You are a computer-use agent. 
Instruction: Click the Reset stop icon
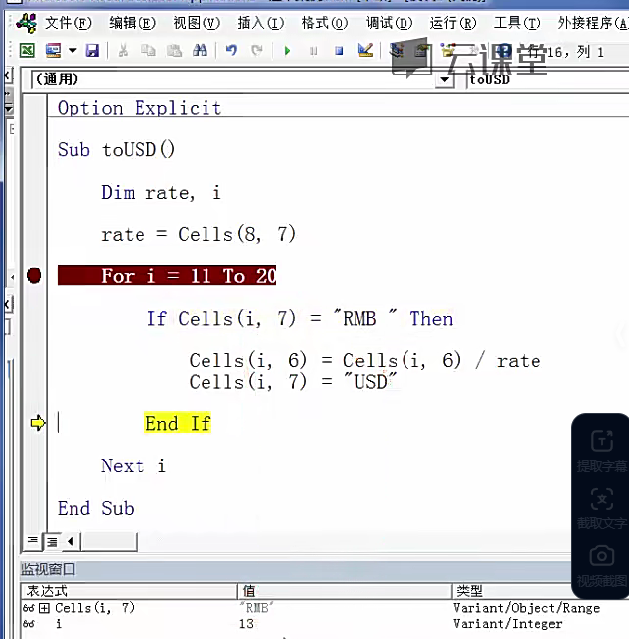(339, 51)
